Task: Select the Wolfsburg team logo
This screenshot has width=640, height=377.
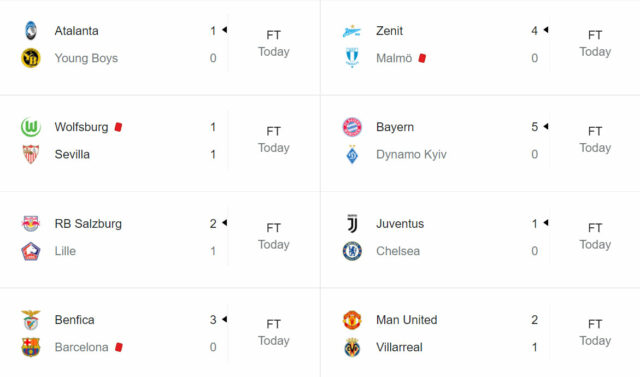Action: click(x=31, y=127)
